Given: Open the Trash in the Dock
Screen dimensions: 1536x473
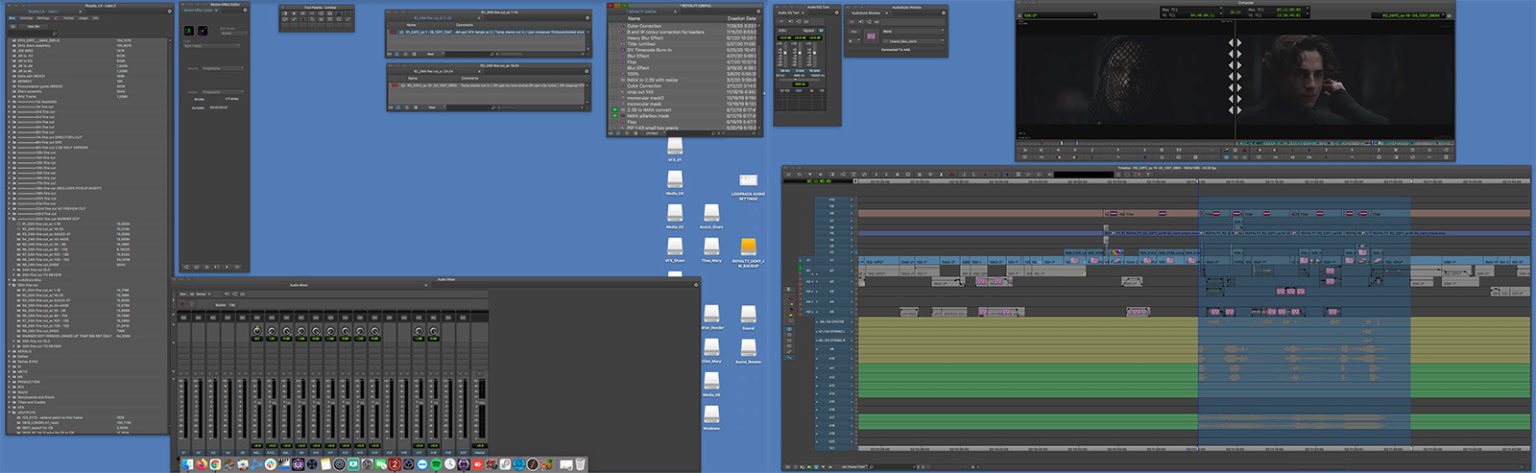Looking at the screenshot, I should pos(581,464).
